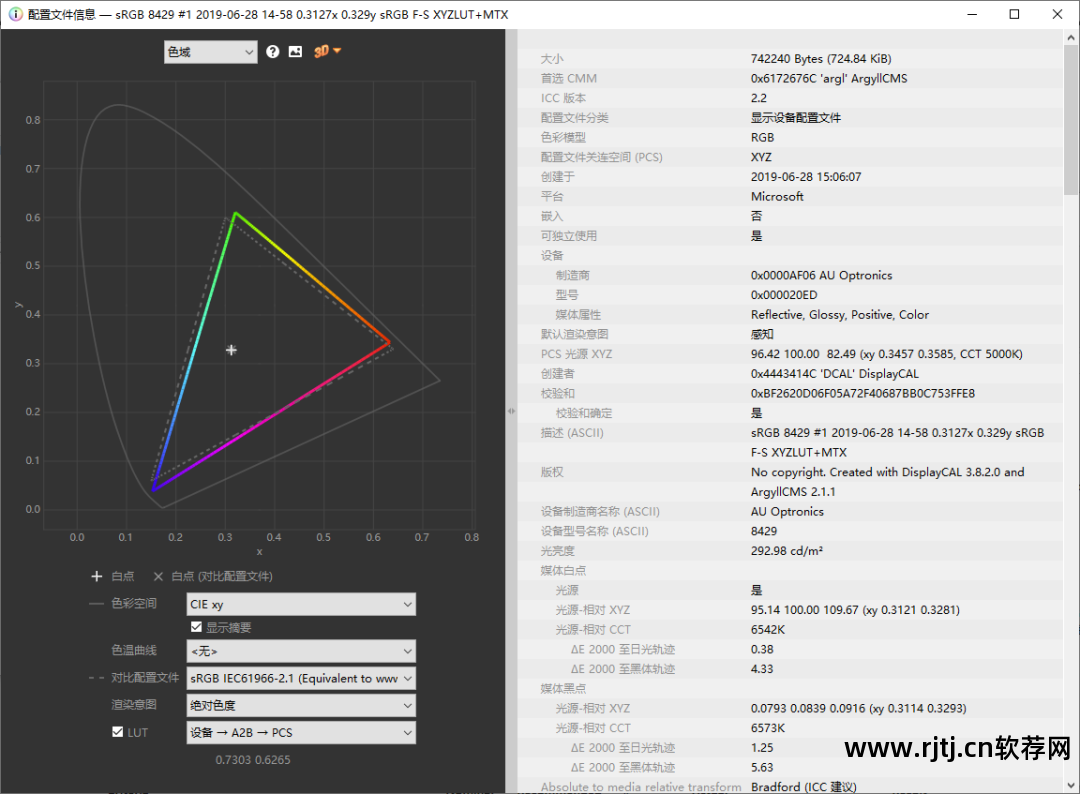This screenshot has width=1080, height=794.
Task: Click the Bradford (ICC 建议) value
Action: pos(803,786)
